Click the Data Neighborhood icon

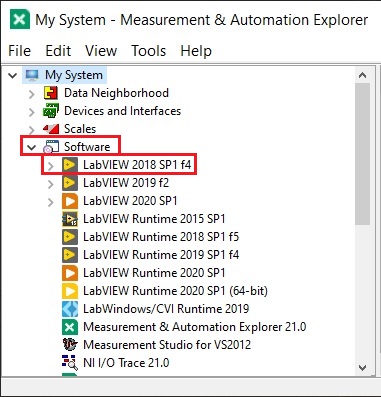51,93
